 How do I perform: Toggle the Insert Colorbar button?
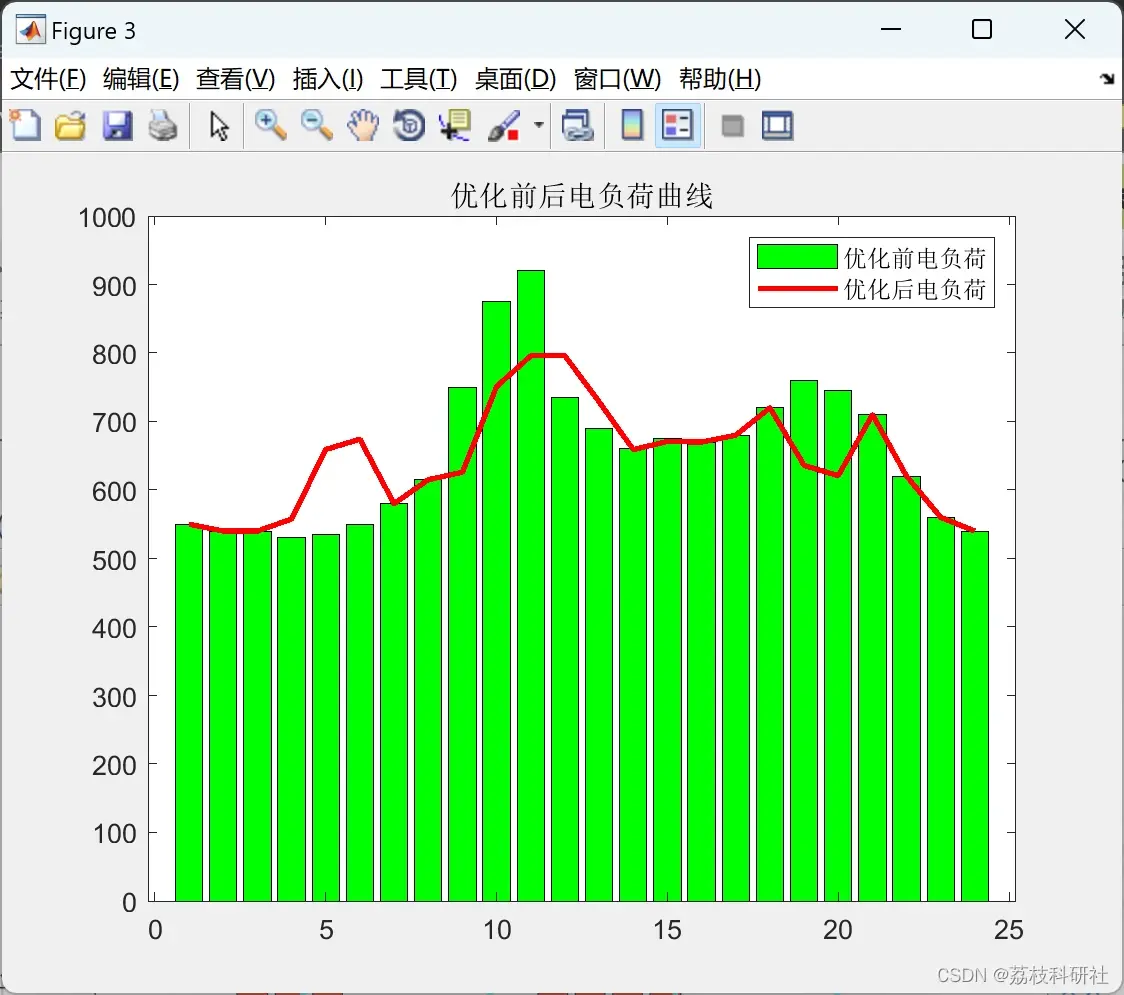click(x=632, y=125)
